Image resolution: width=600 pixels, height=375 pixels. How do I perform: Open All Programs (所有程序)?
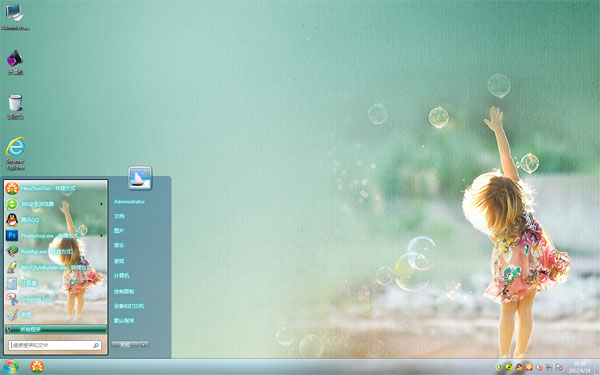[55, 329]
